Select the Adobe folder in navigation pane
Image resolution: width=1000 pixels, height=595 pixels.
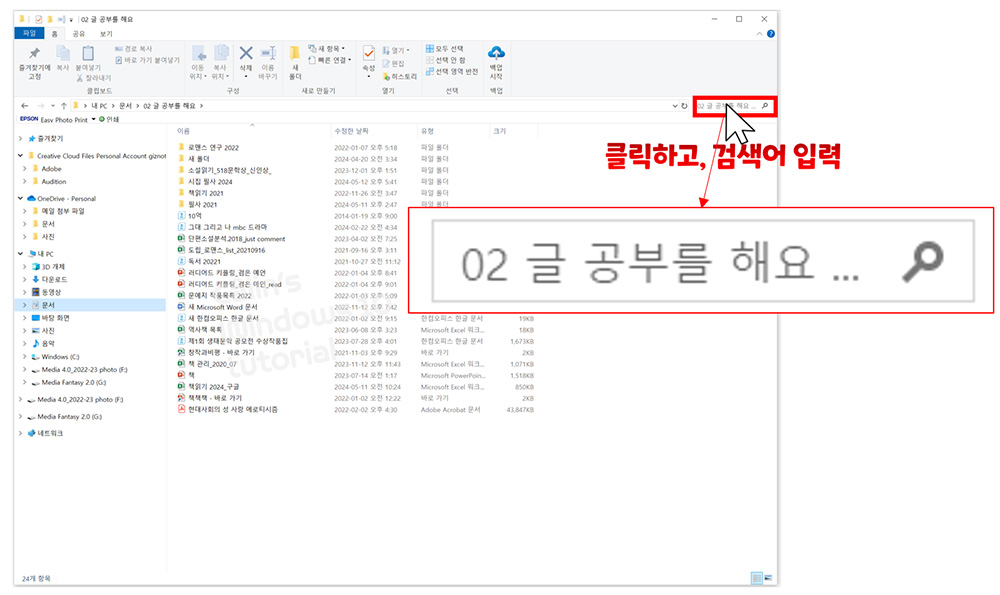click(x=51, y=169)
